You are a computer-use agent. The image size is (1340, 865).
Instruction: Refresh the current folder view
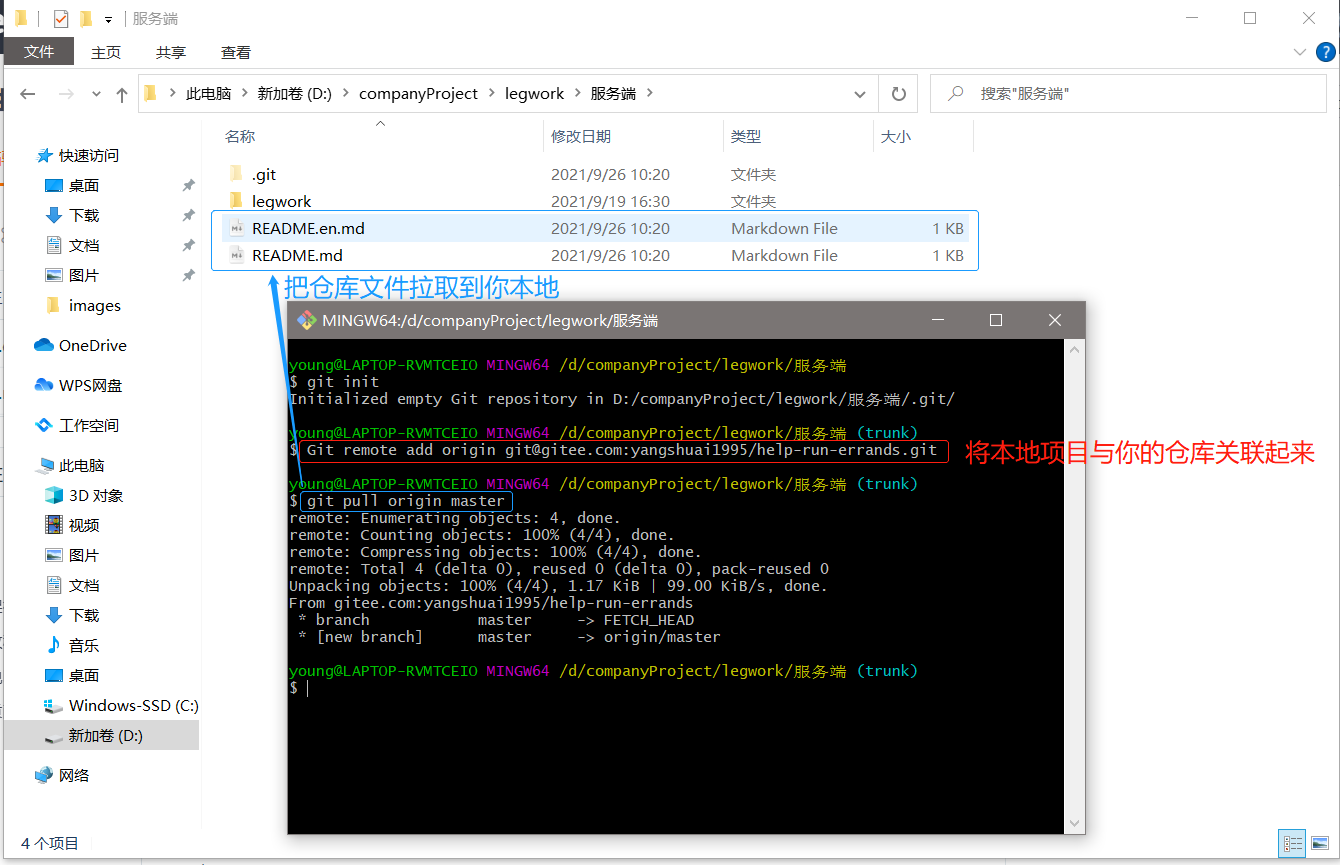(898, 94)
